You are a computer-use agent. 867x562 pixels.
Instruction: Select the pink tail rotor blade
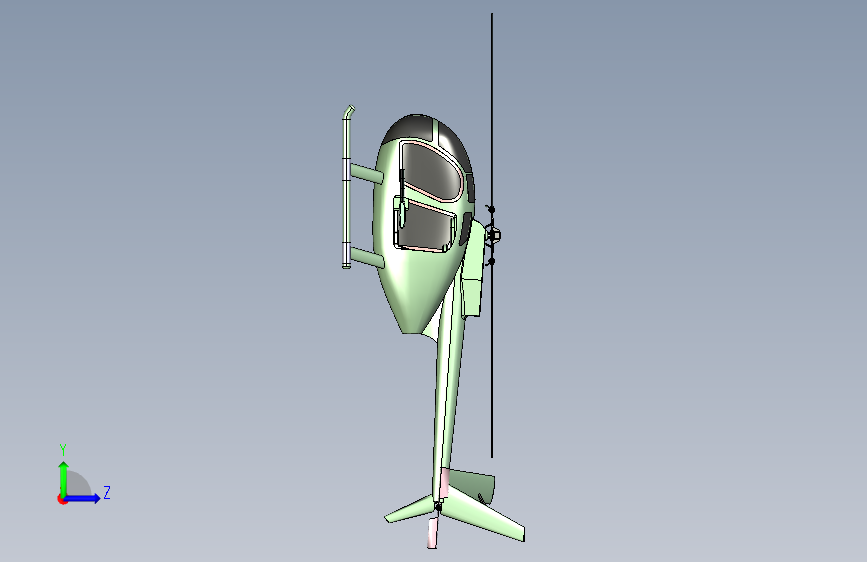(432, 533)
